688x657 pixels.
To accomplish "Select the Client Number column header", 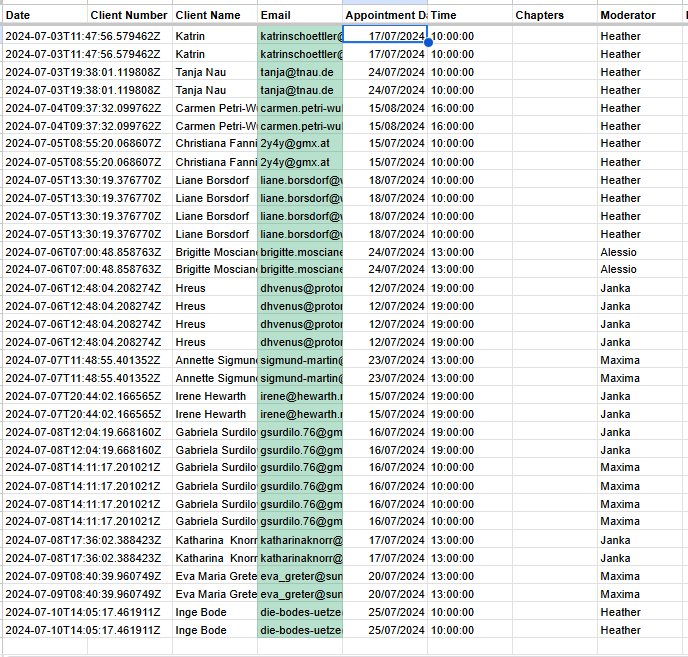I will pos(130,15).
